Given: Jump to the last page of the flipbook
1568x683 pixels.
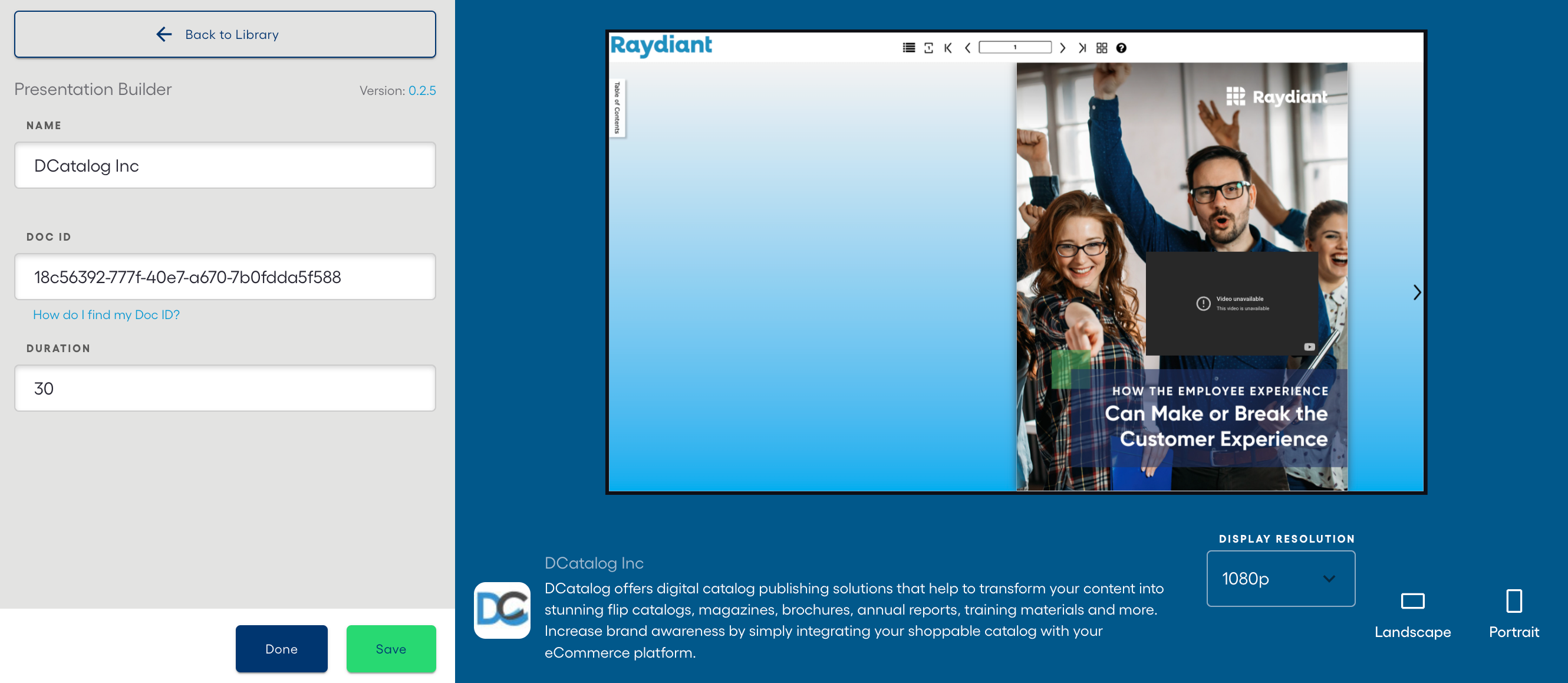Looking at the screenshot, I should click(1082, 48).
